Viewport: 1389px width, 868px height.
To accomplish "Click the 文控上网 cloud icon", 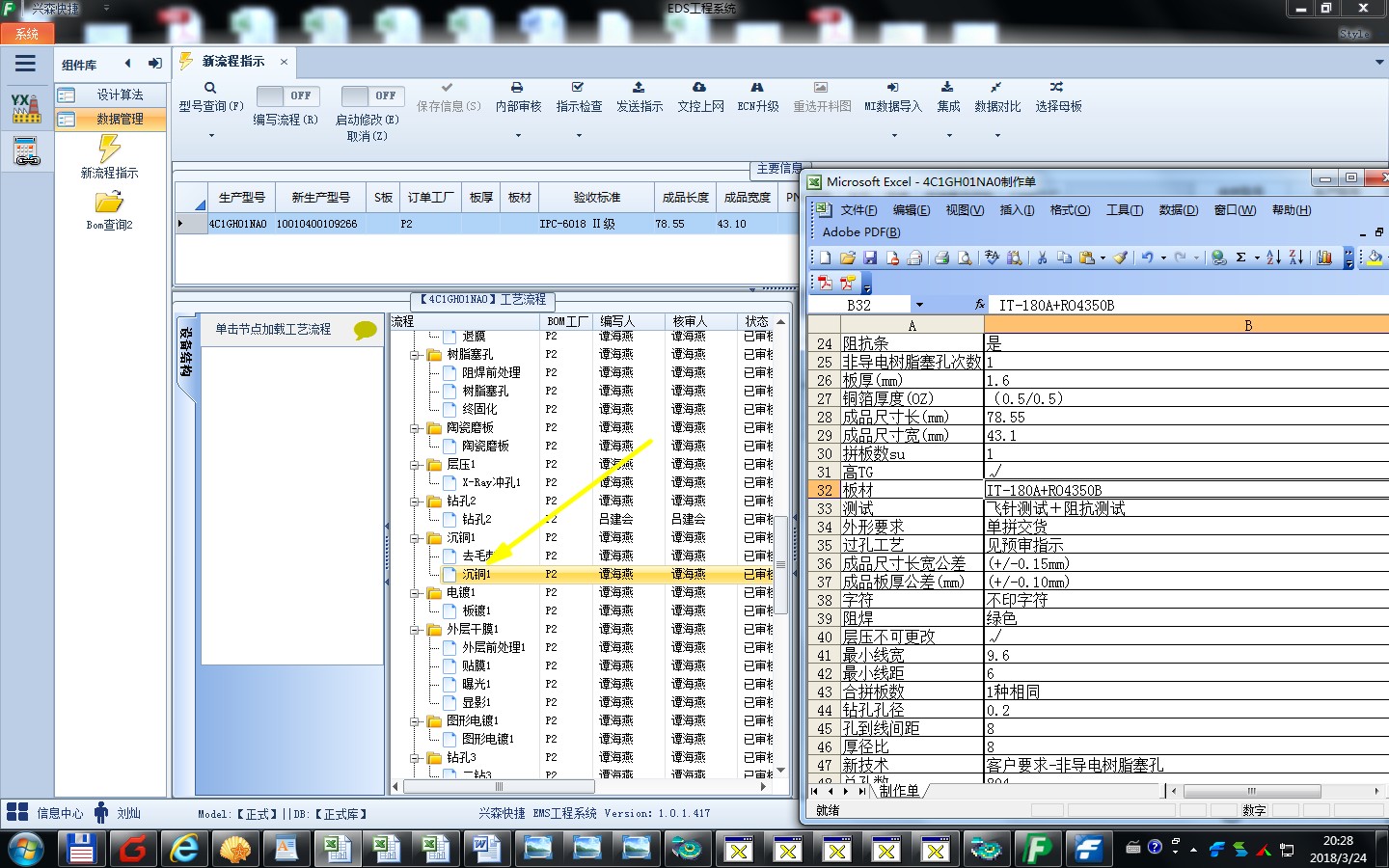I will click(699, 88).
